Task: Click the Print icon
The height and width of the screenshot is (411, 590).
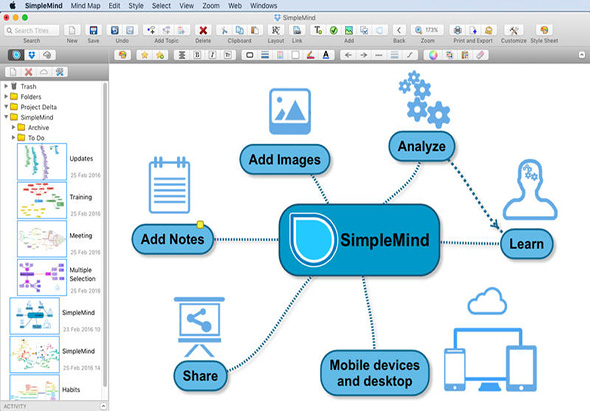Action: pos(458,30)
